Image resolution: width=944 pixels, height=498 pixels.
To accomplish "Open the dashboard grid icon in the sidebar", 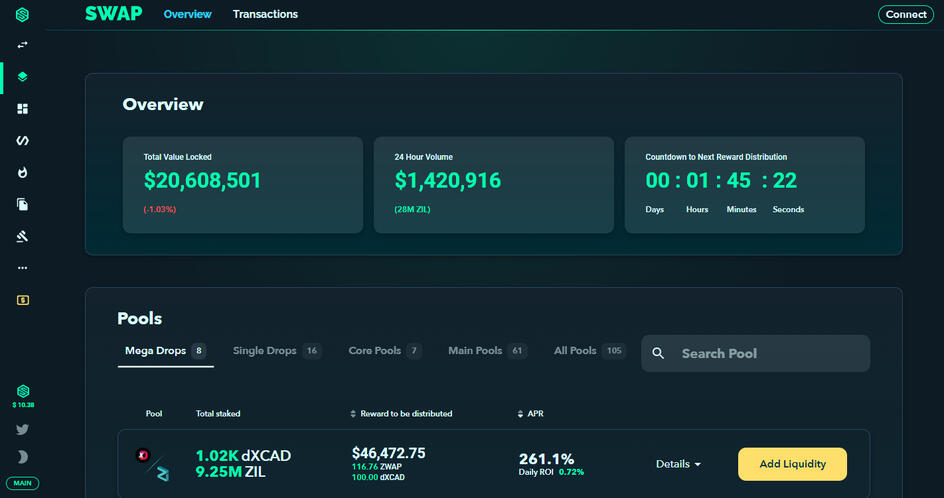I will (x=22, y=109).
